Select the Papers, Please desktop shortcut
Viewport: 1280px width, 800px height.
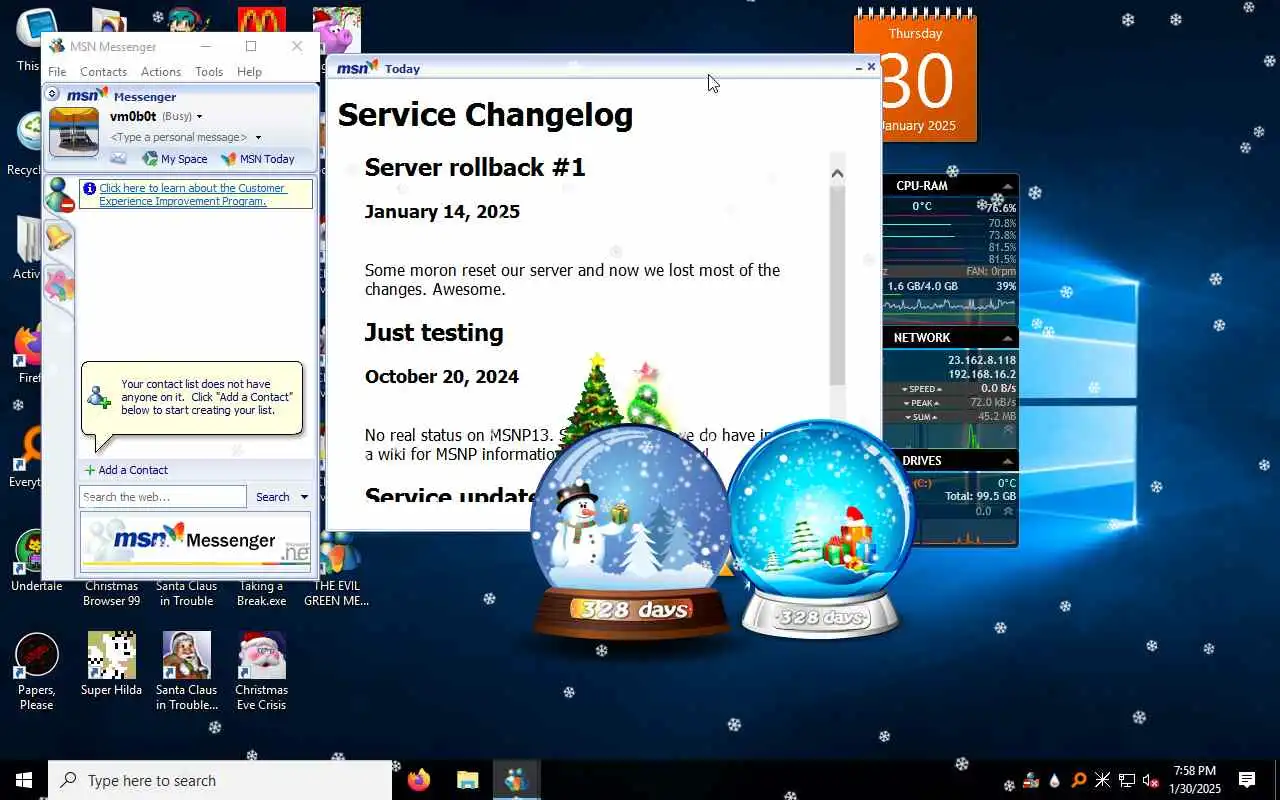pos(37,671)
